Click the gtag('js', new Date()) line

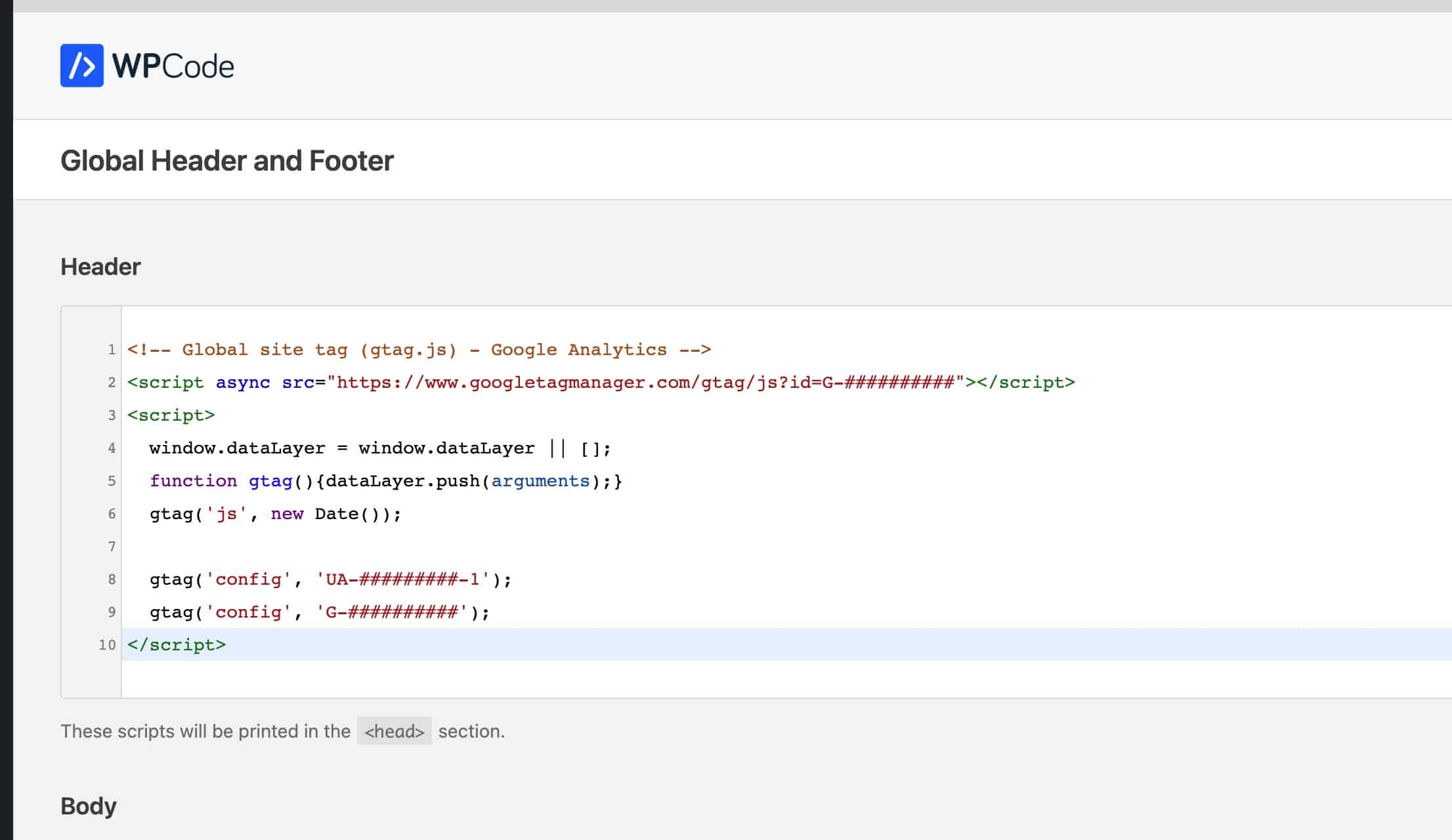[276, 514]
